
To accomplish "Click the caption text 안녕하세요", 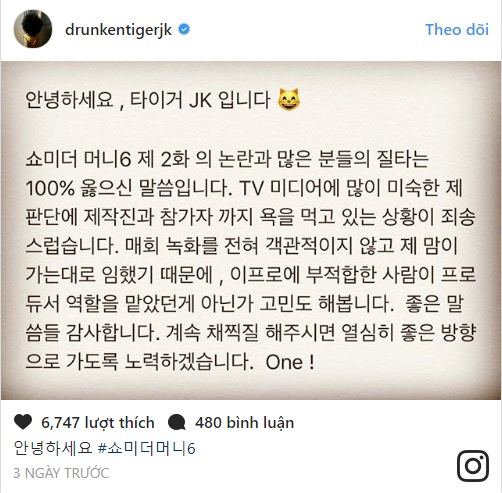I will (x=53, y=448).
